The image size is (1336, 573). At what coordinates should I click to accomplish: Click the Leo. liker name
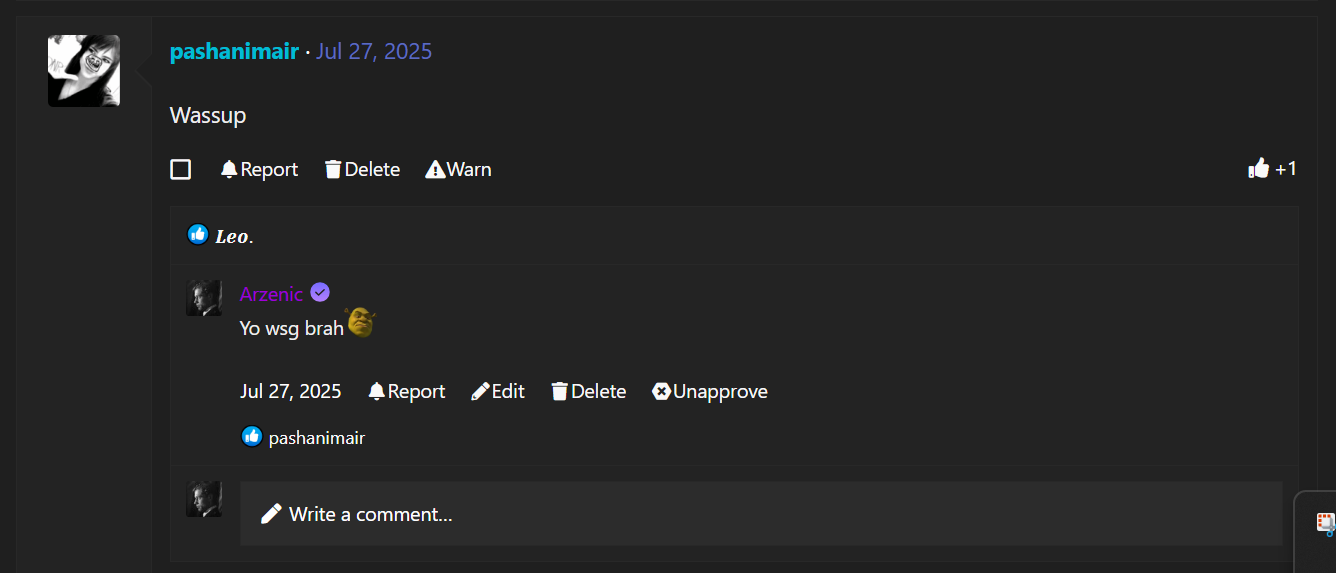coord(234,237)
